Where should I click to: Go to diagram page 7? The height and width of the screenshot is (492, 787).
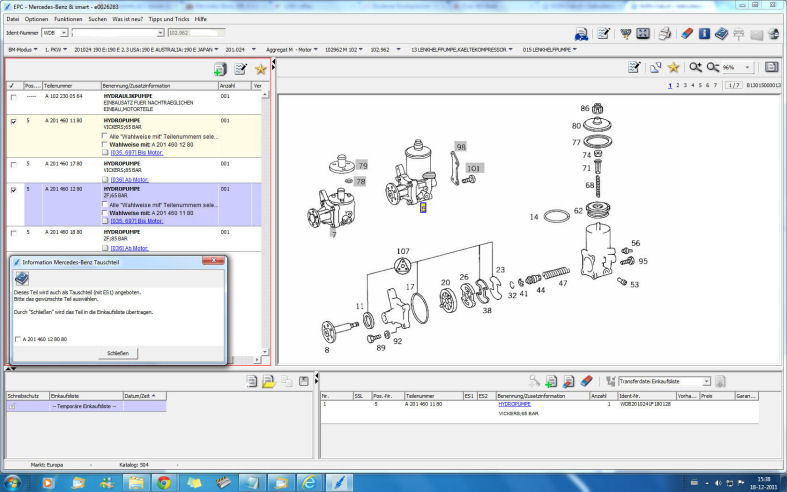[x=715, y=85]
